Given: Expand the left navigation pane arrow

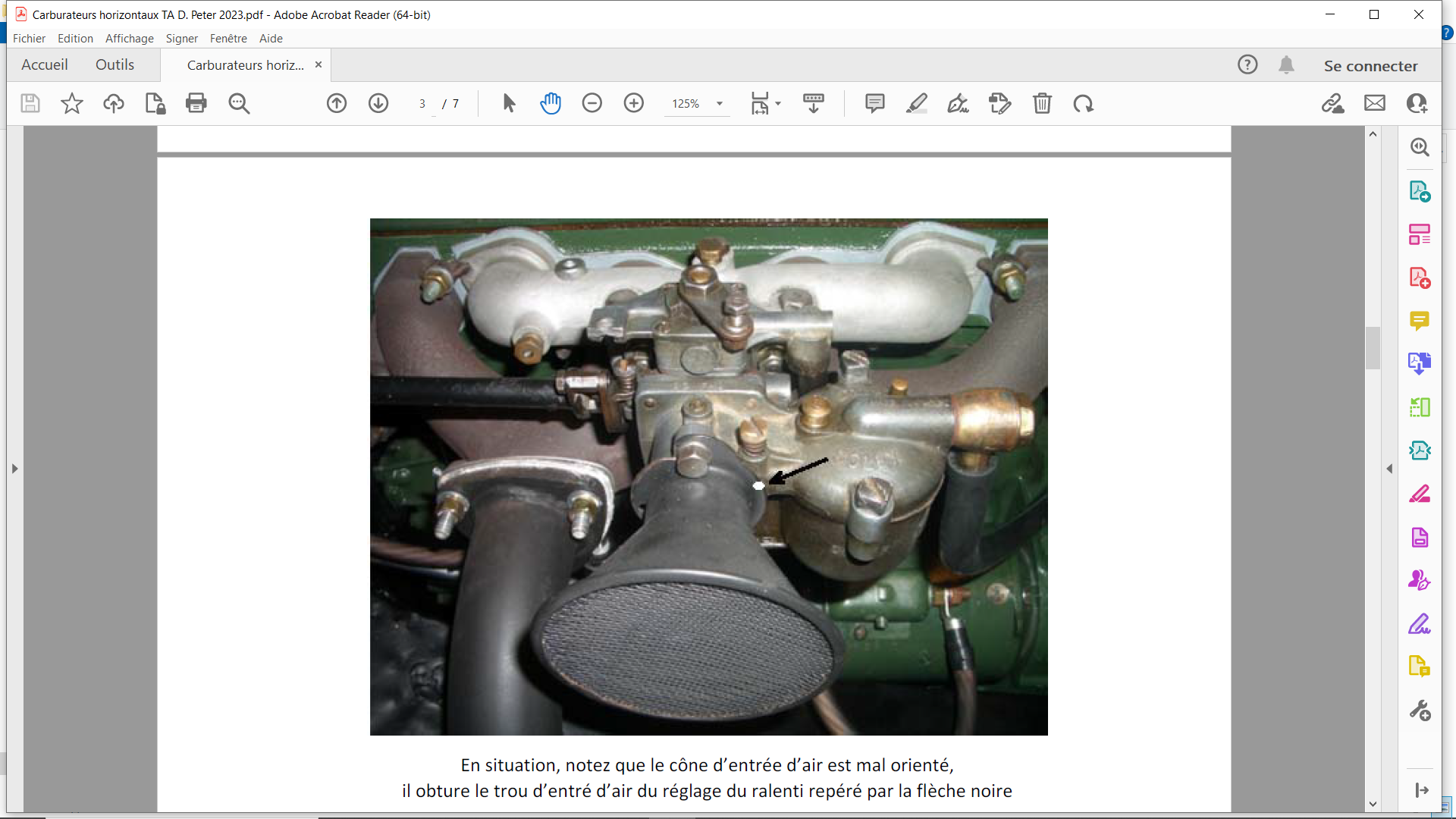Looking at the screenshot, I should (14, 469).
